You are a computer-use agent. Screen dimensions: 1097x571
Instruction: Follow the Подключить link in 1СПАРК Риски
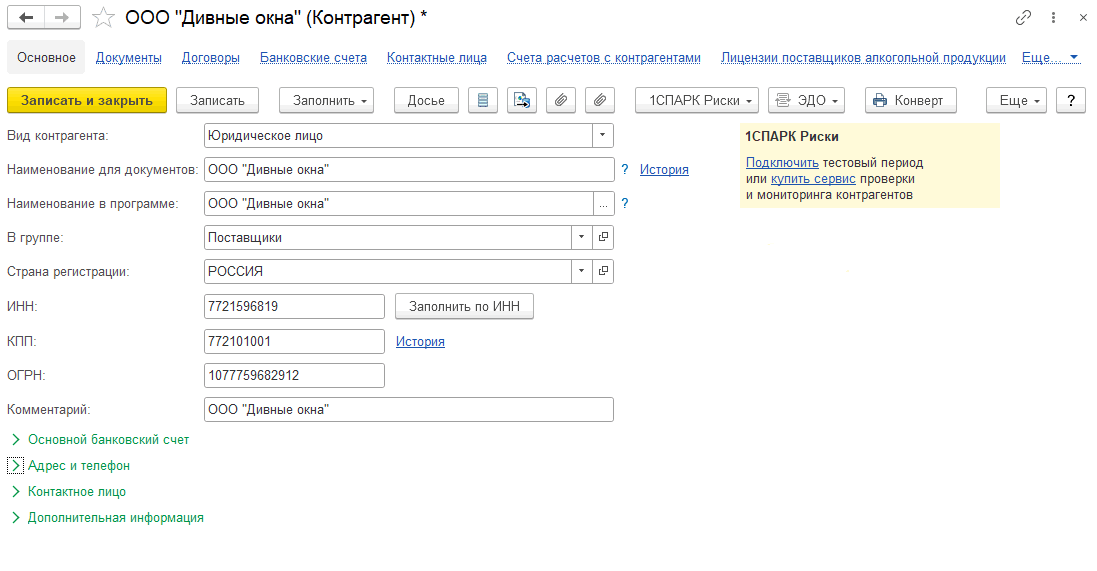click(782, 162)
